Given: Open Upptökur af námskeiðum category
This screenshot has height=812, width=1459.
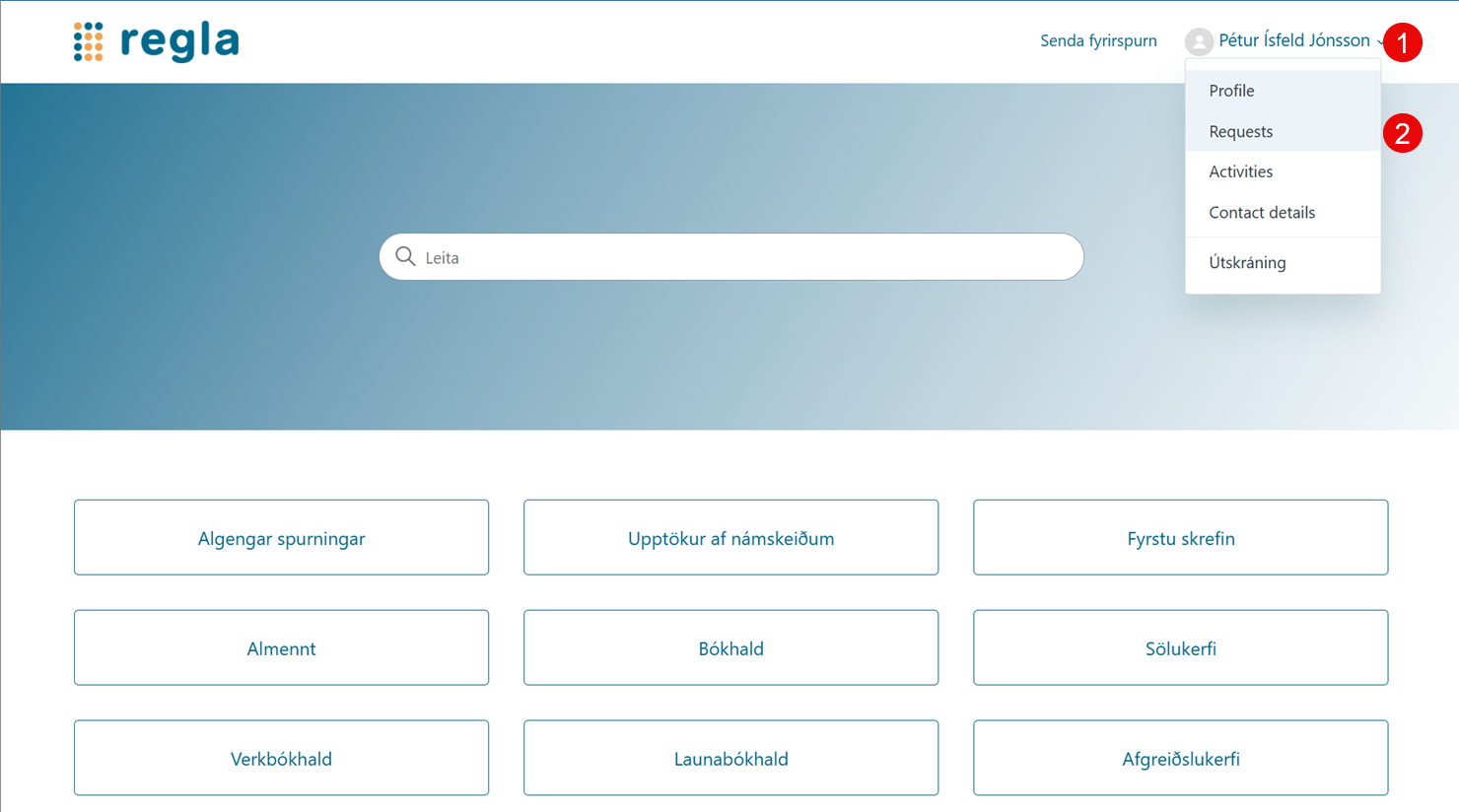Looking at the screenshot, I should [x=730, y=538].
